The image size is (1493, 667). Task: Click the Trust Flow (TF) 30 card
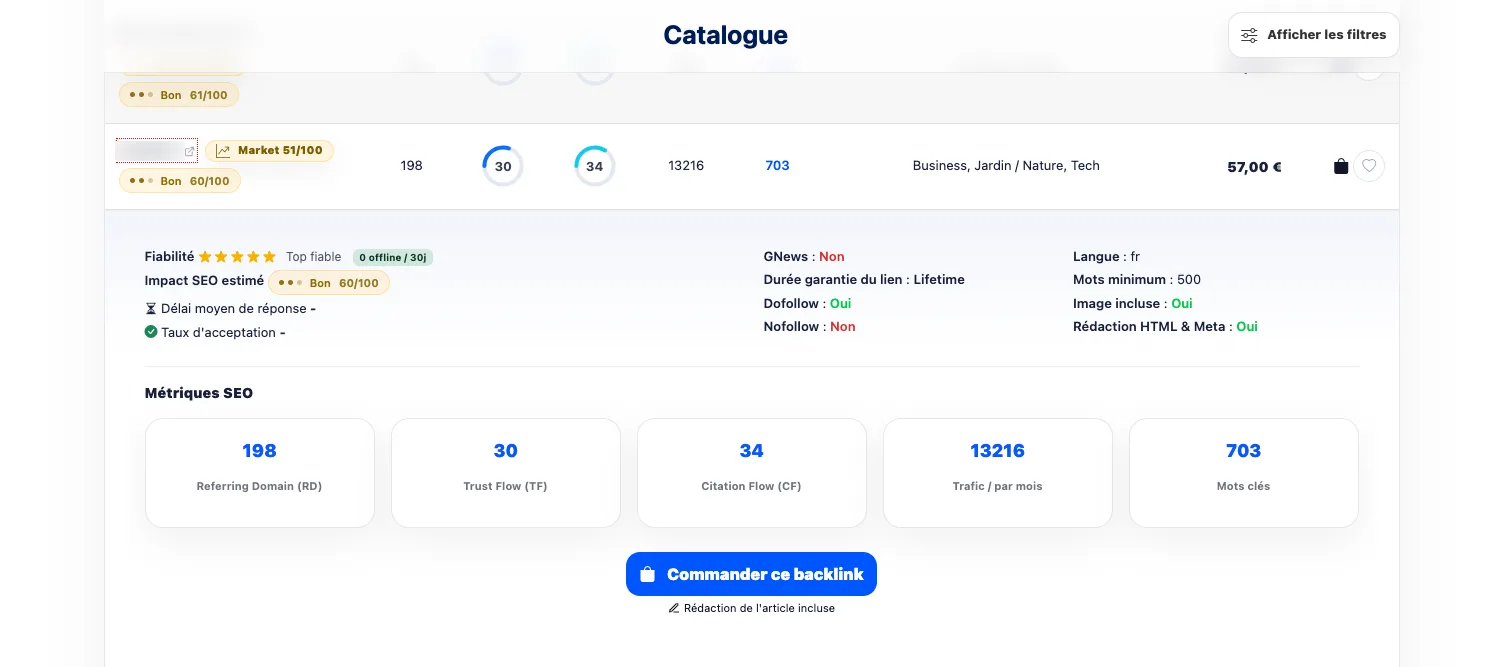tap(506, 472)
